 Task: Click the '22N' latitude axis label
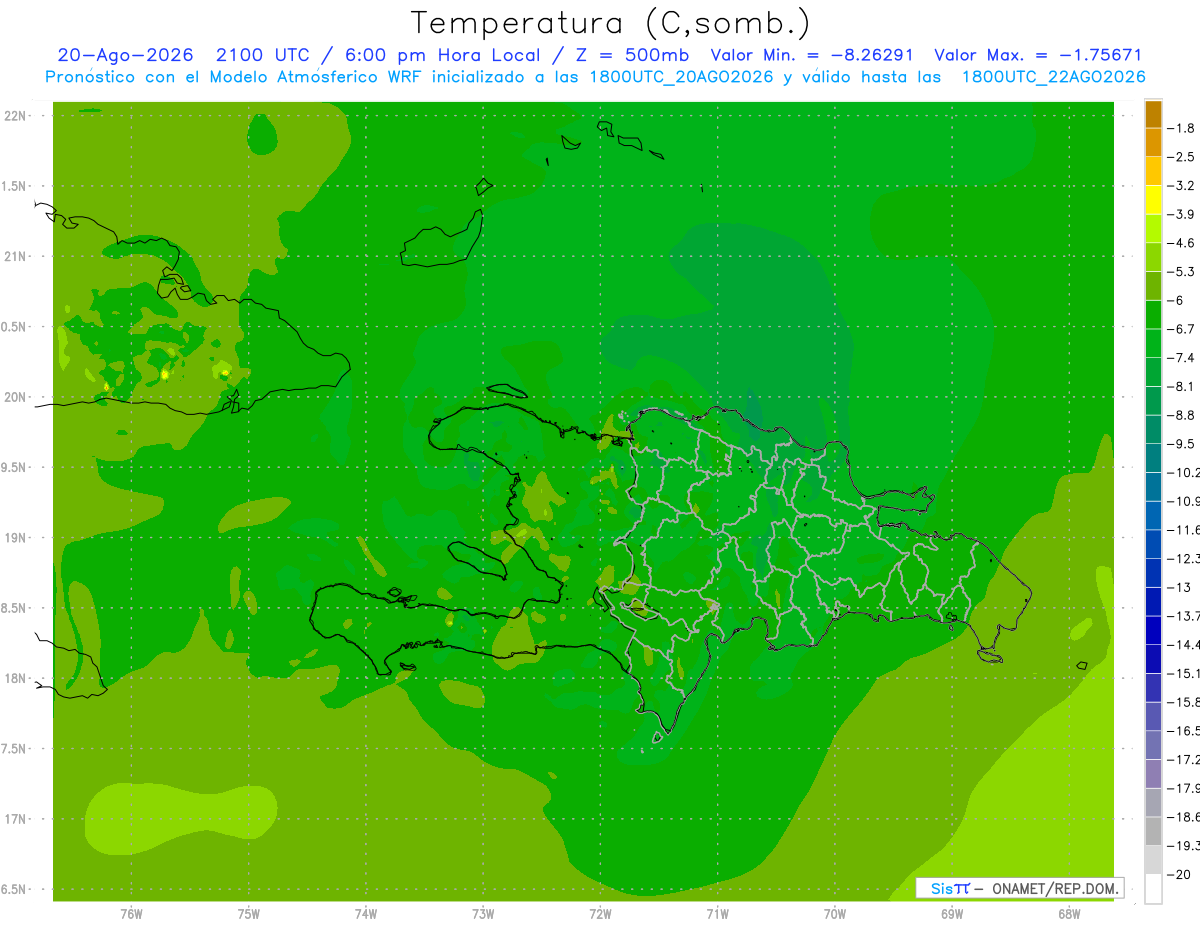[15, 116]
